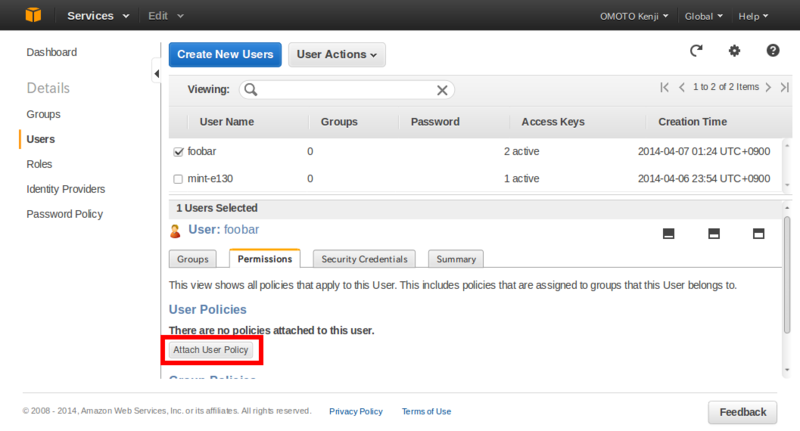Open Password Policy in the sidebar
Image resolution: width=800 pixels, height=431 pixels.
coord(64,214)
